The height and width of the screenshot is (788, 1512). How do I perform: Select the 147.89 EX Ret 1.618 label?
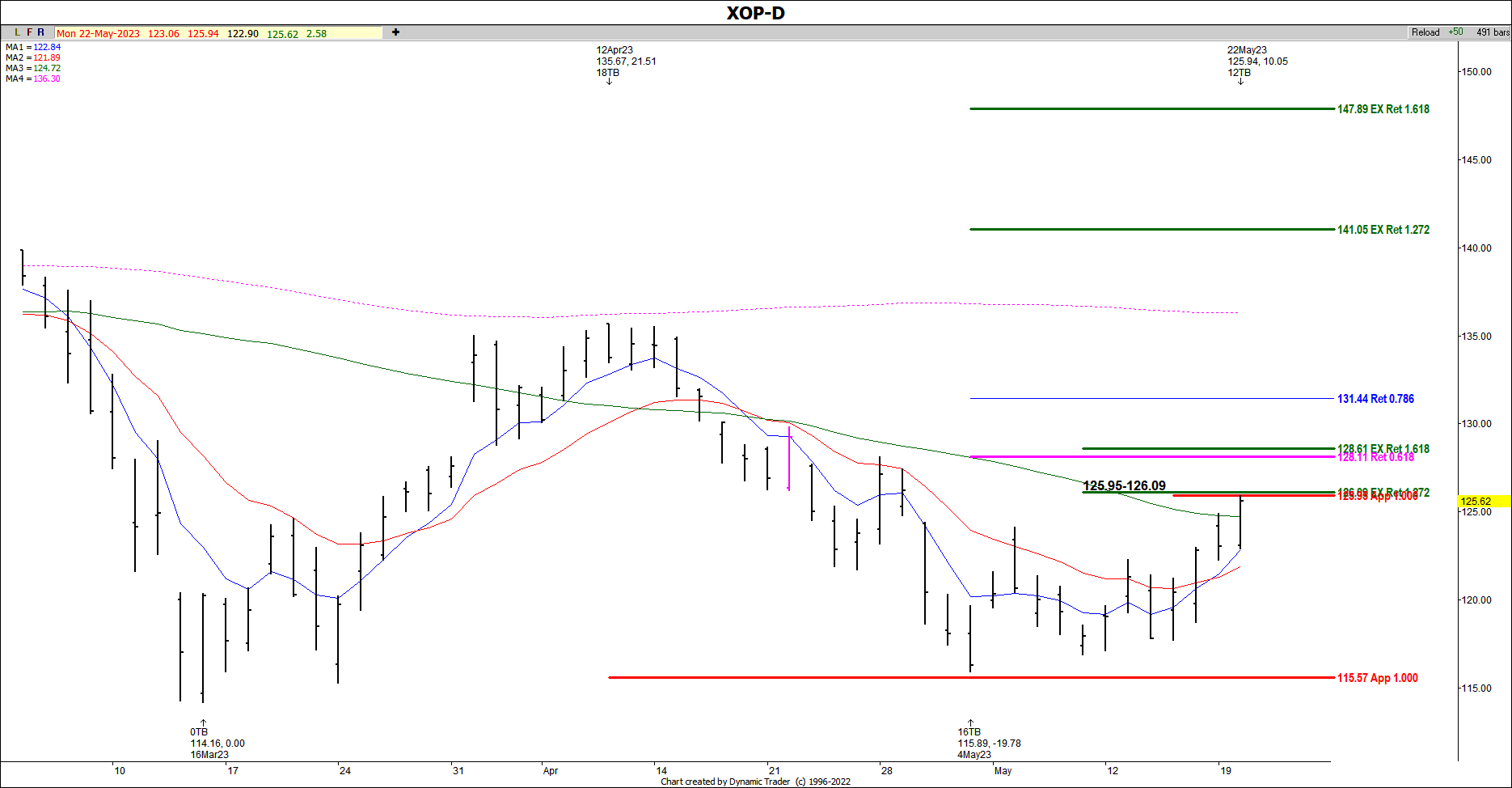click(x=1383, y=109)
